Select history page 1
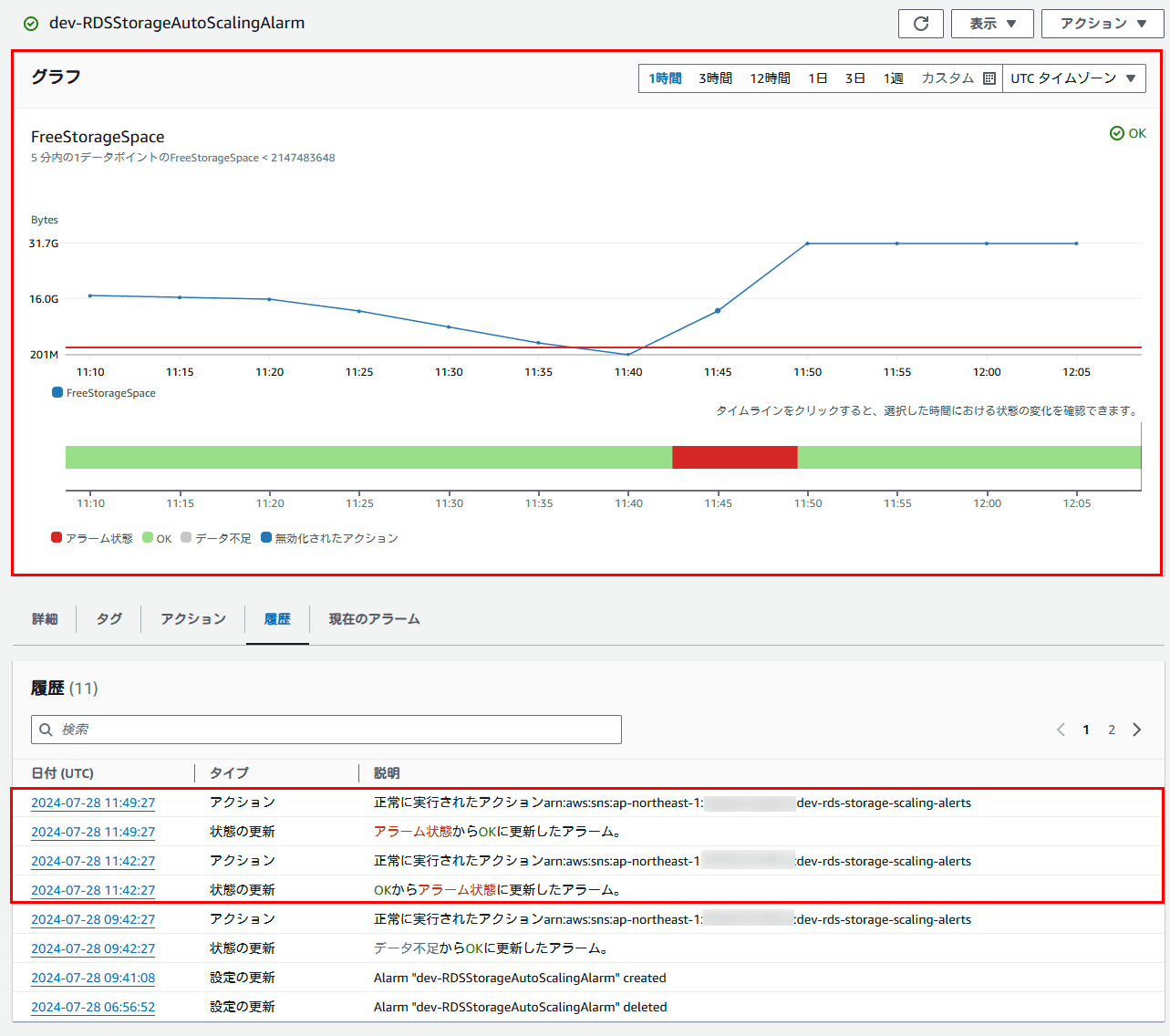1170x1036 pixels. coord(1086,730)
